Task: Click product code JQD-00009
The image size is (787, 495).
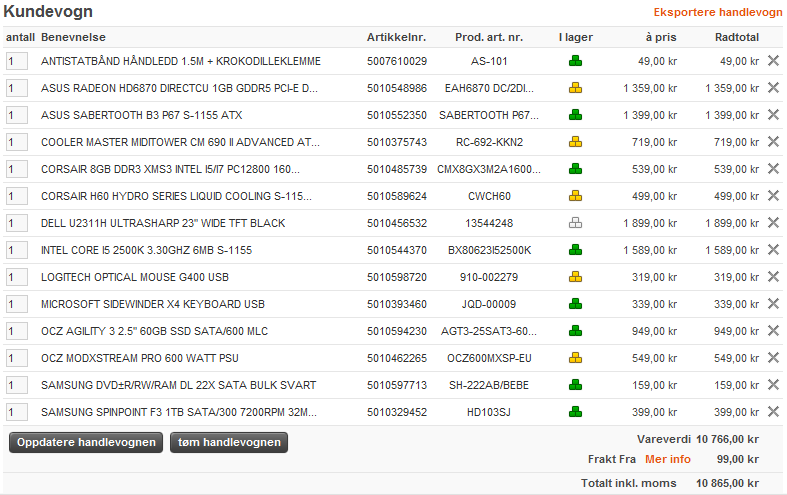Action: point(489,304)
